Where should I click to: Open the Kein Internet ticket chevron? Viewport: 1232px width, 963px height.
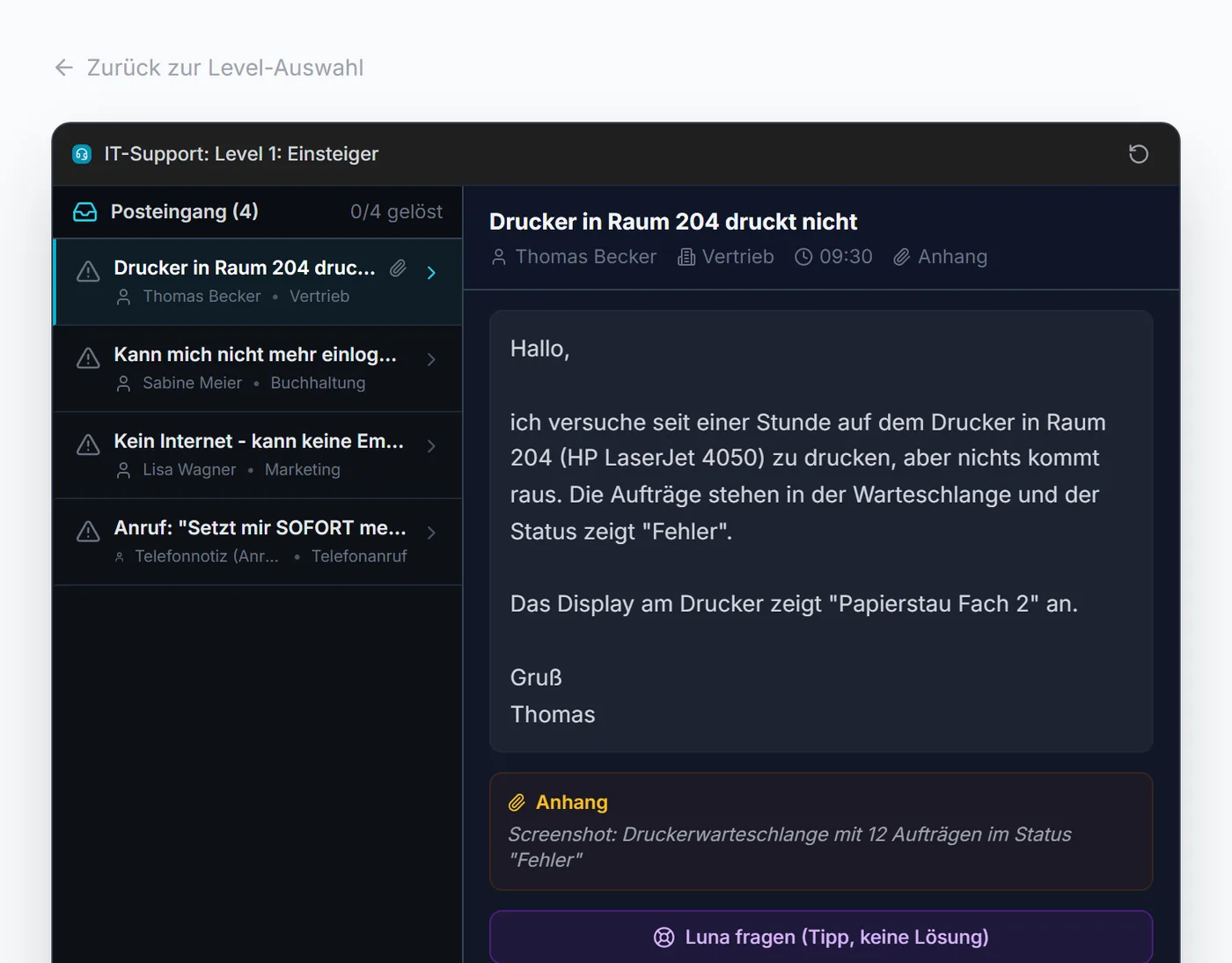[431, 446]
